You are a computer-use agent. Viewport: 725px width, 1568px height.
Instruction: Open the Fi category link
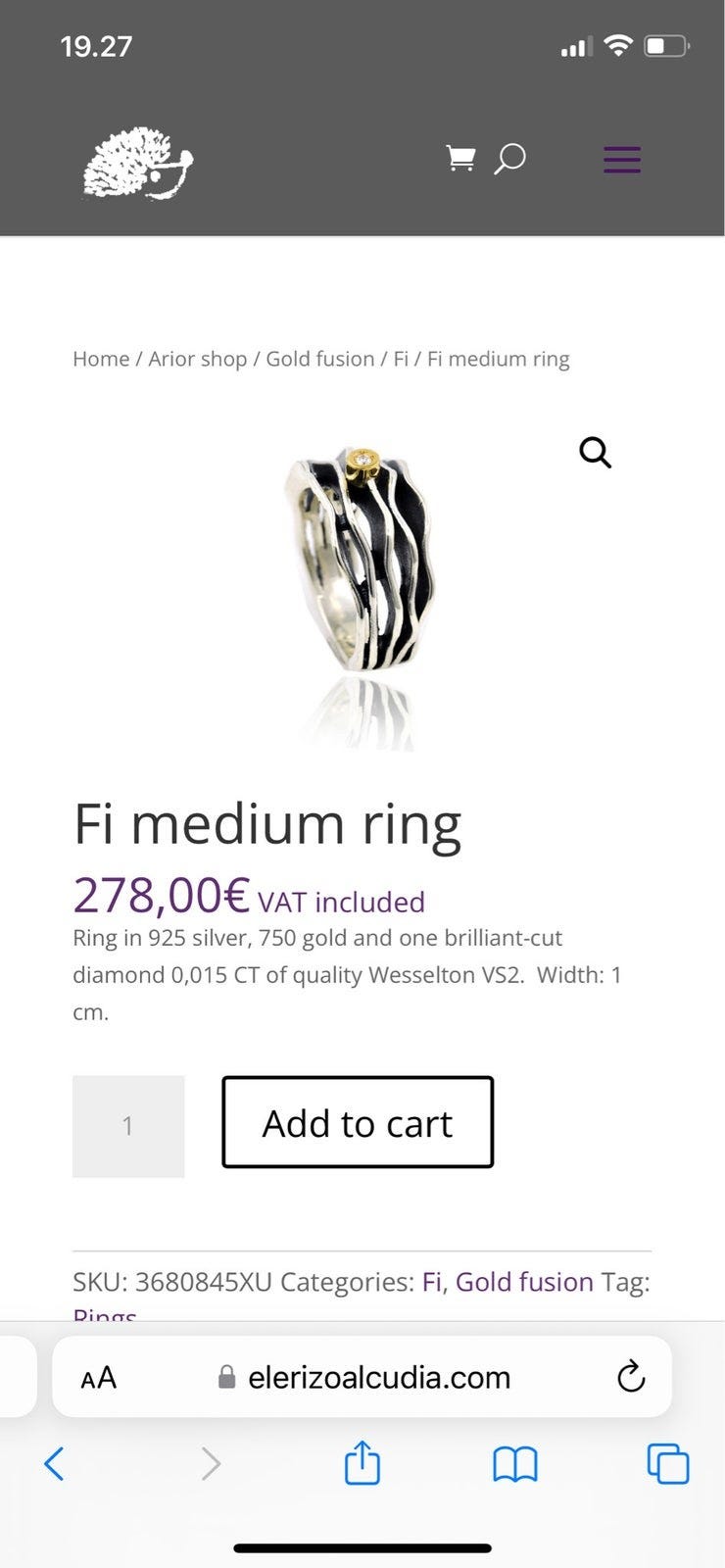point(431,1282)
